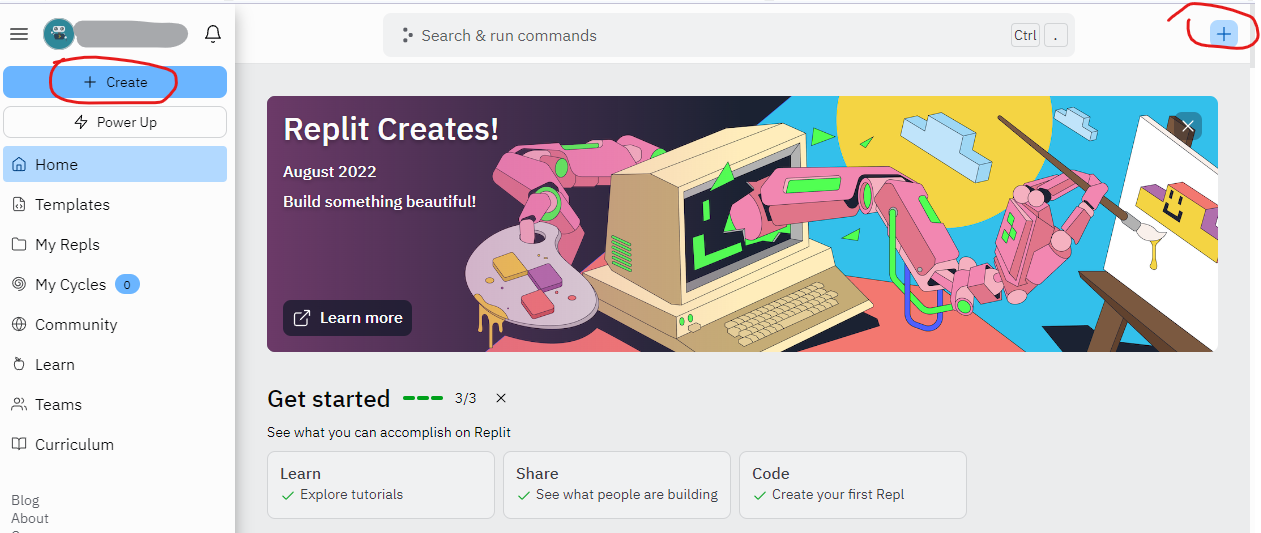Click the Ctrl key hint in search bar

pos(1025,35)
